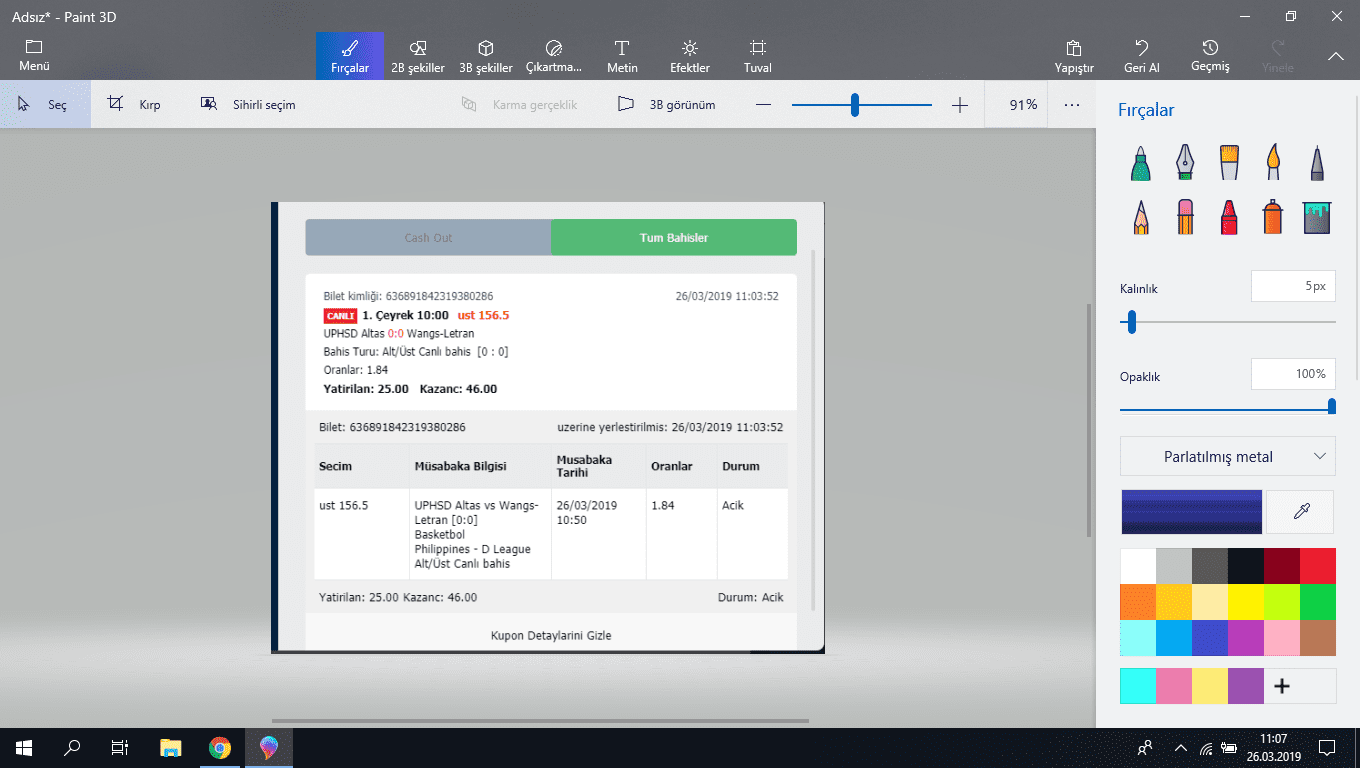This screenshot has width=1360, height=768.
Task: Select the Oil brush
Action: tap(1229, 162)
